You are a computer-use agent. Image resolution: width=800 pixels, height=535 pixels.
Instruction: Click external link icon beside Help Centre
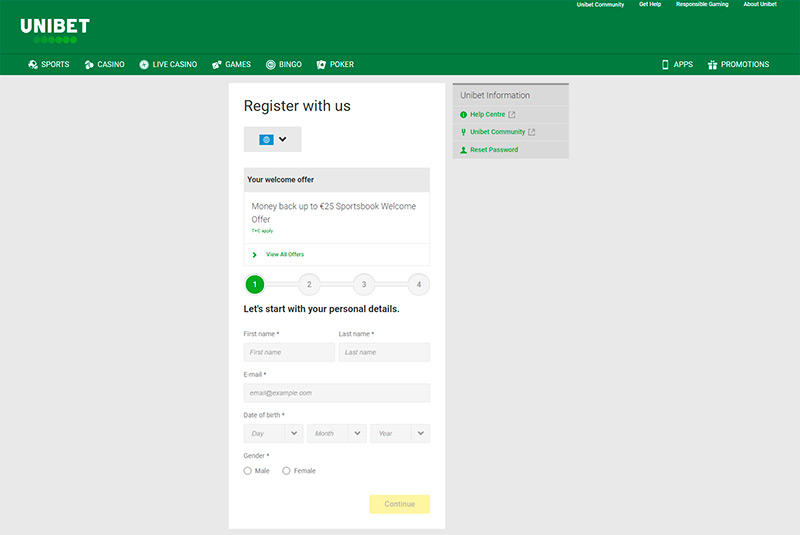coord(512,115)
